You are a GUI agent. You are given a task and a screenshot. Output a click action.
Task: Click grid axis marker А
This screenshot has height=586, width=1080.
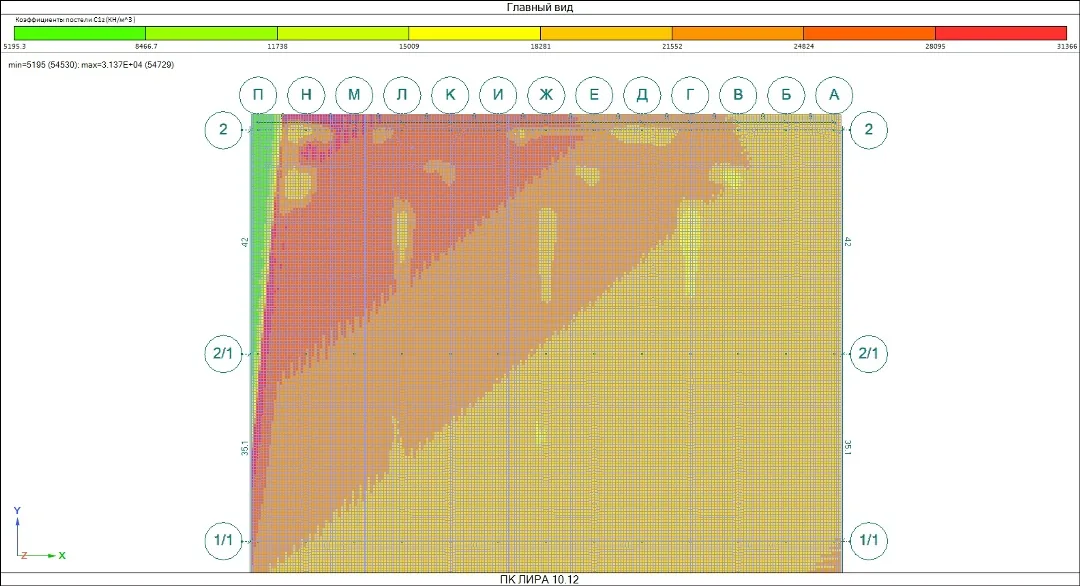tap(834, 95)
